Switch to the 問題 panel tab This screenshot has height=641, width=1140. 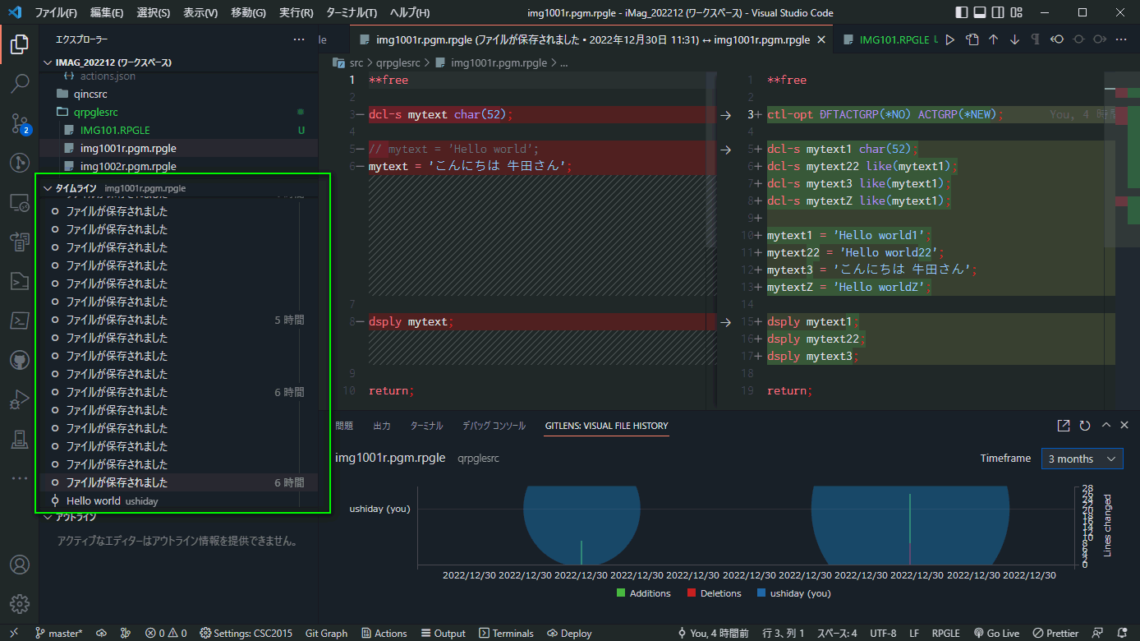pos(345,426)
